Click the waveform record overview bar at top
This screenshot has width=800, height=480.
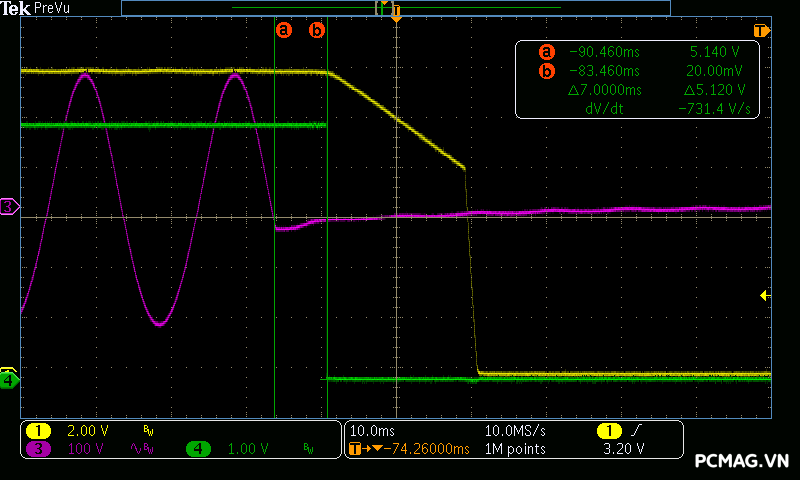coord(395,7)
